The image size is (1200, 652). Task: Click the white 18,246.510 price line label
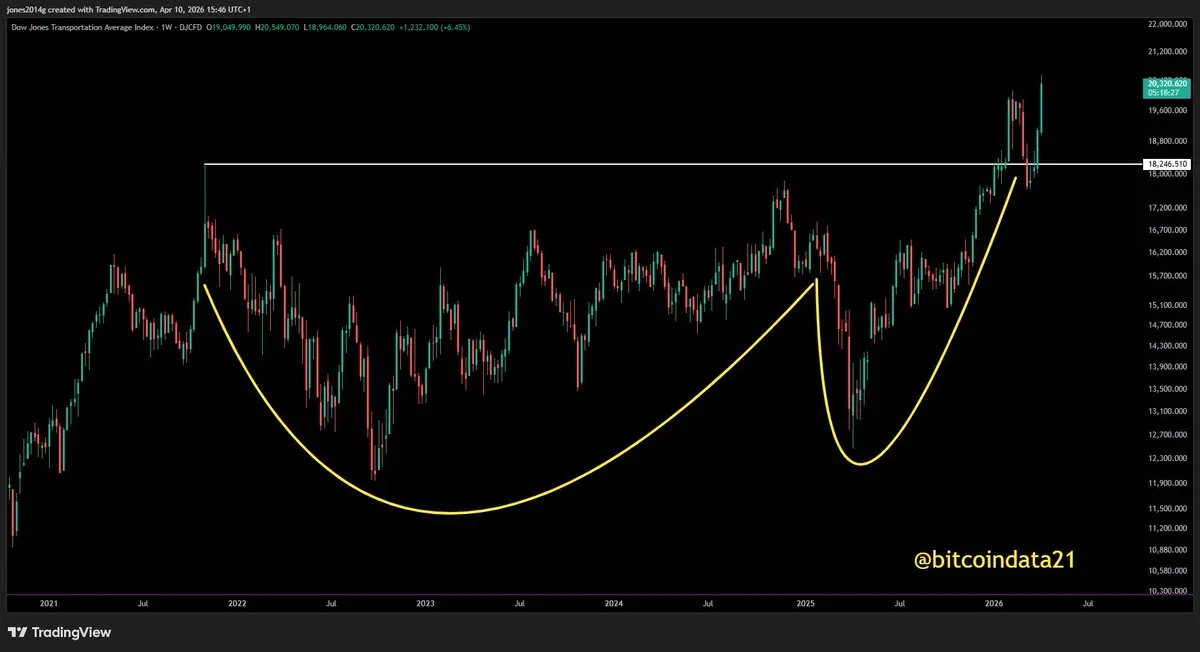[1167, 163]
